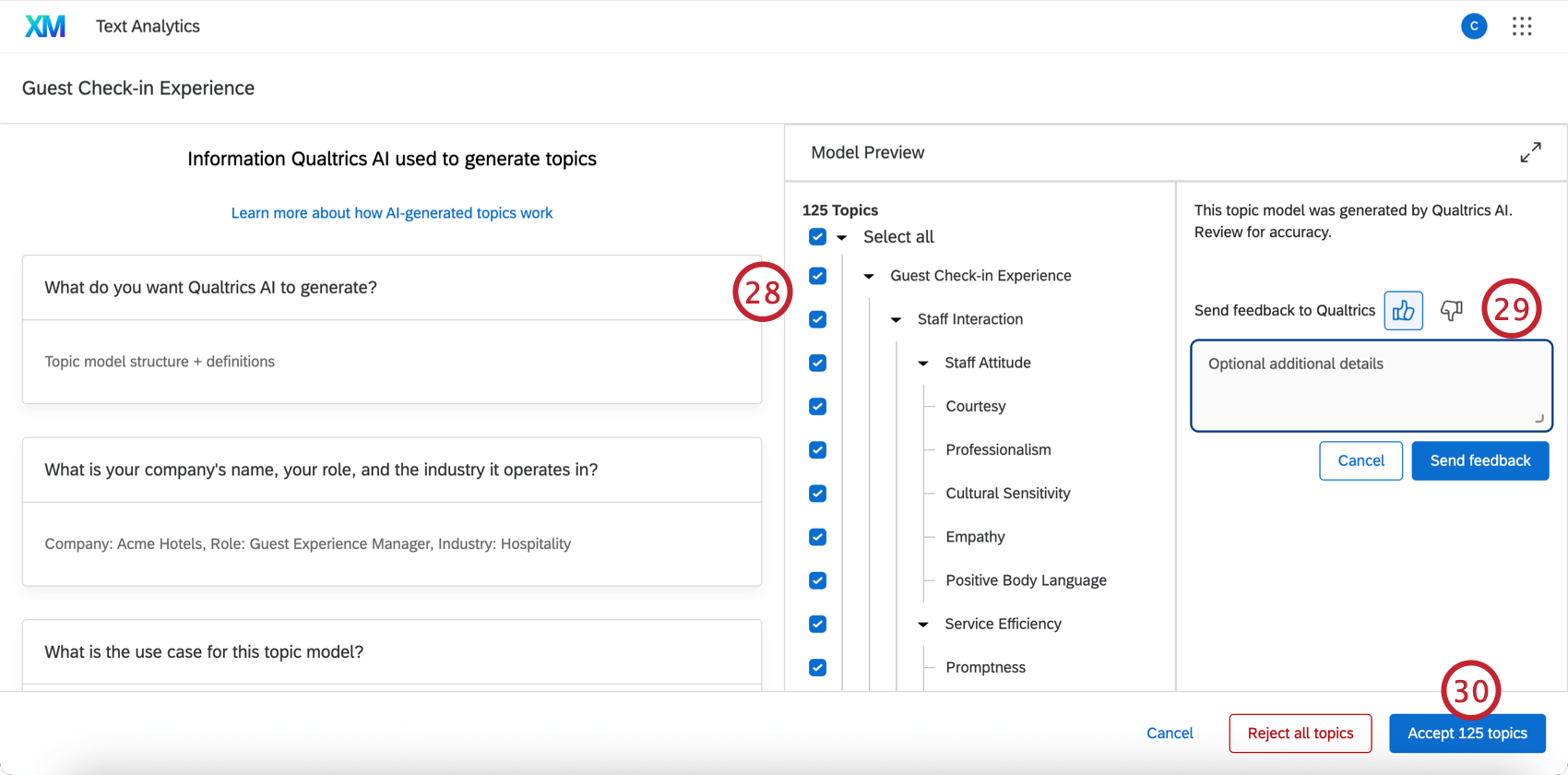
Task: Uncheck the Staff Interaction checkbox
Action: tap(817, 319)
